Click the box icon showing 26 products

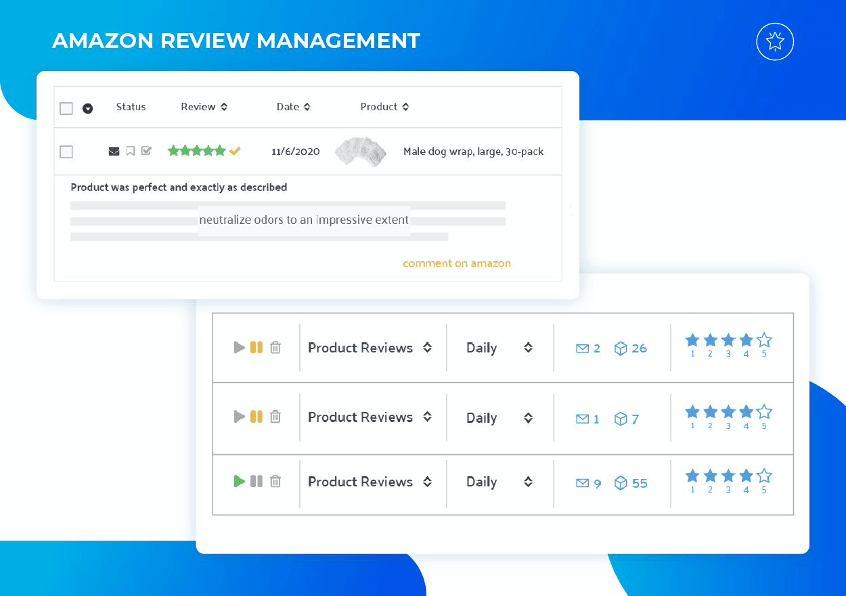point(630,348)
